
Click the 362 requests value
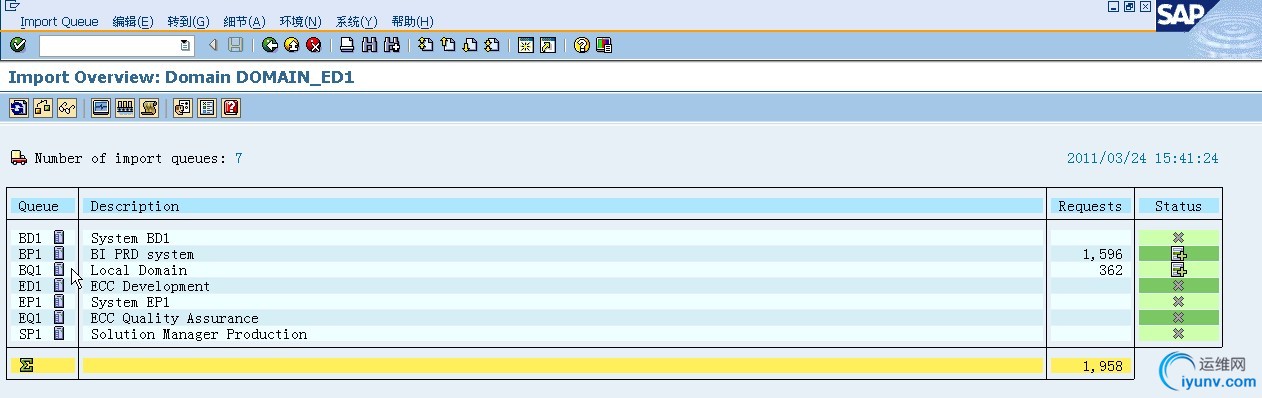[x=1110, y=270]
